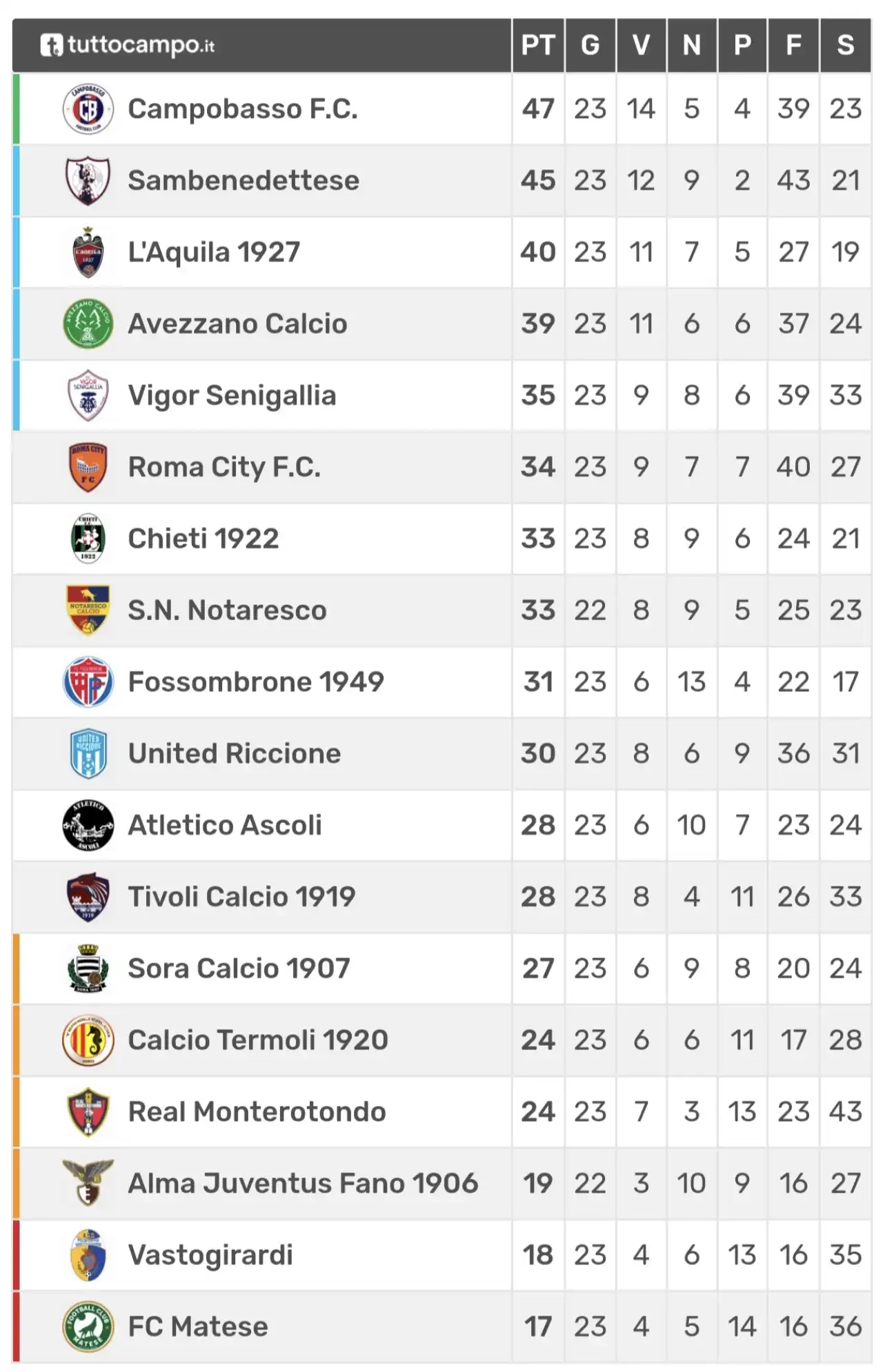Sort table by PT column header
Viewport: 883px width, 1372px height.
tap(538, 46)
